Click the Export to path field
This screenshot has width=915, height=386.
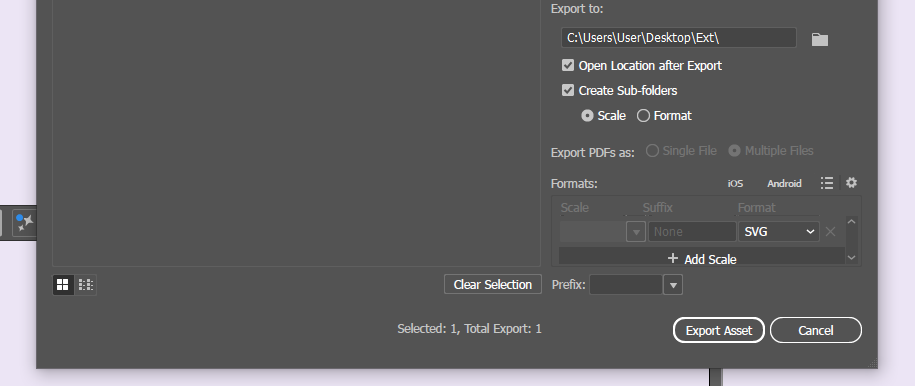679,37
